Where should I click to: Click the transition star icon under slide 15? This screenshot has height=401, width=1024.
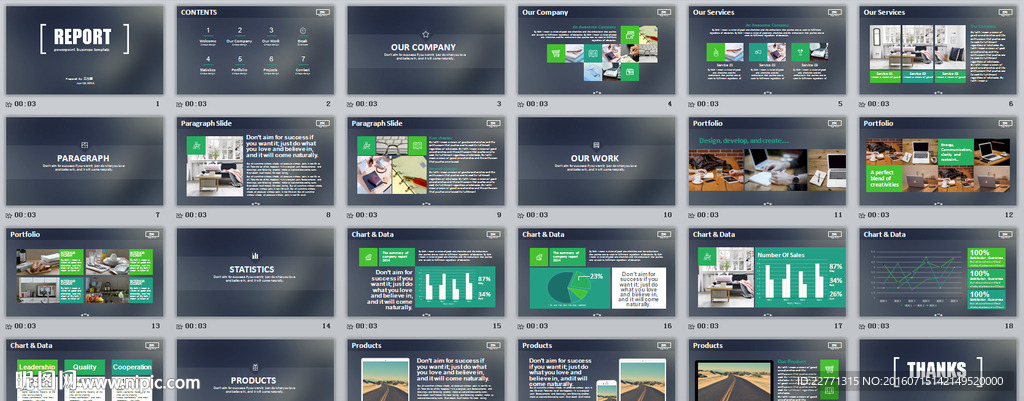tap(350, 326)
